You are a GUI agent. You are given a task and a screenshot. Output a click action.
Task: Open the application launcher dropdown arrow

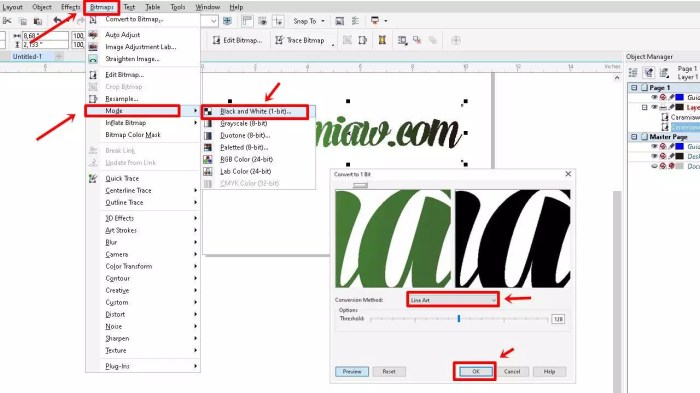pos(386,21)
